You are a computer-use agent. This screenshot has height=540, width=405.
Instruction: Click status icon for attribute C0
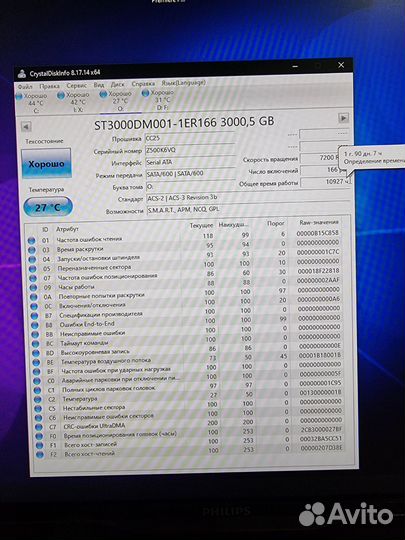37,381
